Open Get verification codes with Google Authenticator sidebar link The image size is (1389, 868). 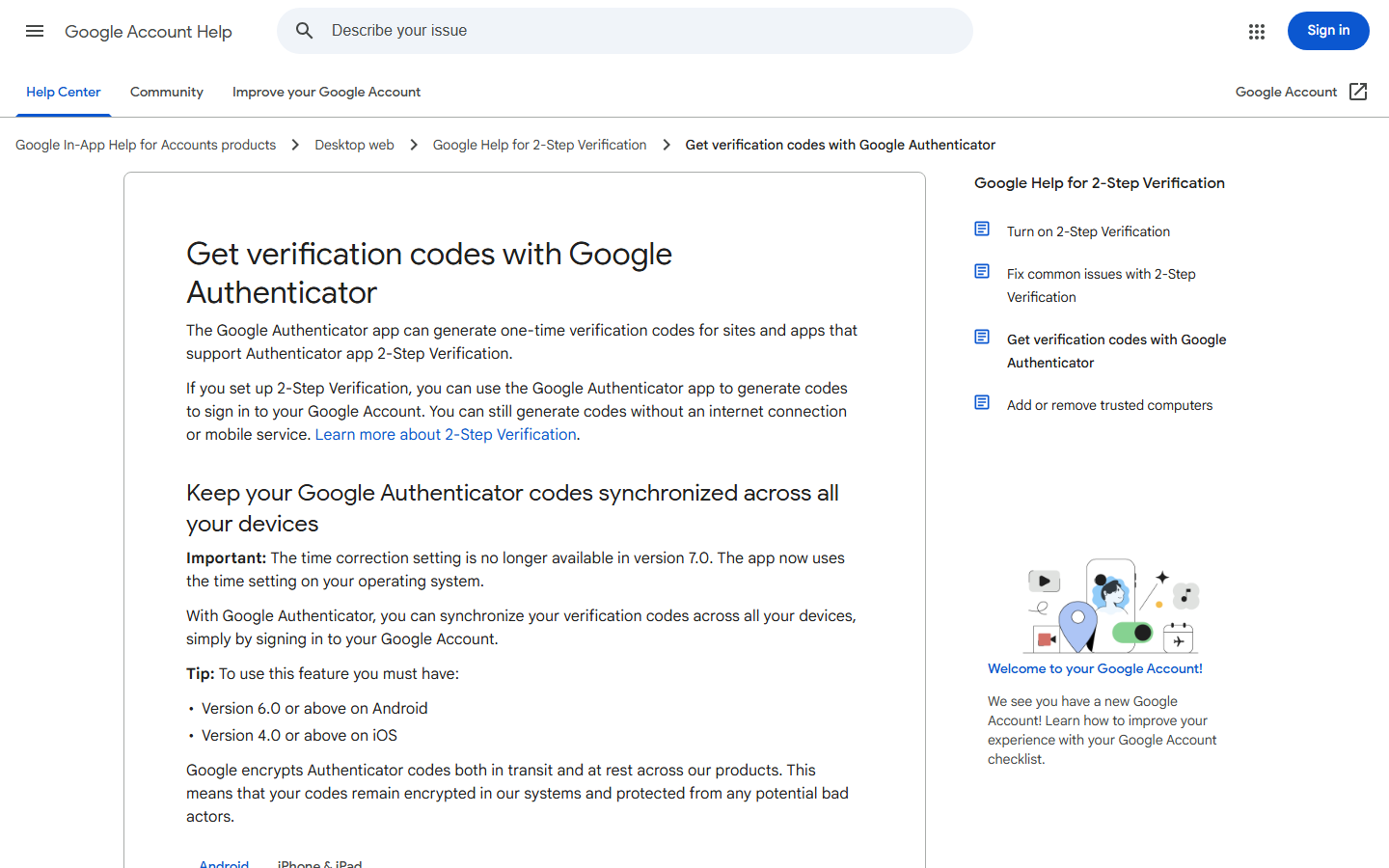pyautogui.click(x=1117, y=351)
